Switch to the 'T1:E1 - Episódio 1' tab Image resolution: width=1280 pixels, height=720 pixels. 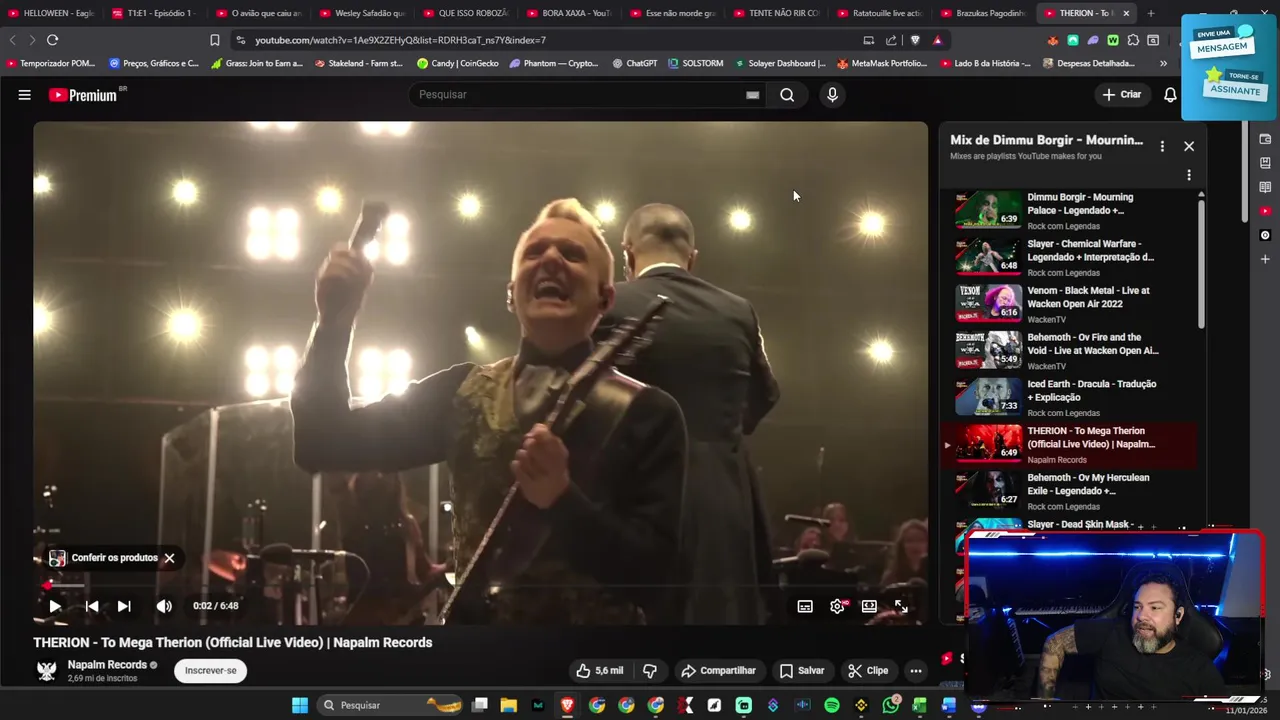pyautogui.click(x=152, y=13)
